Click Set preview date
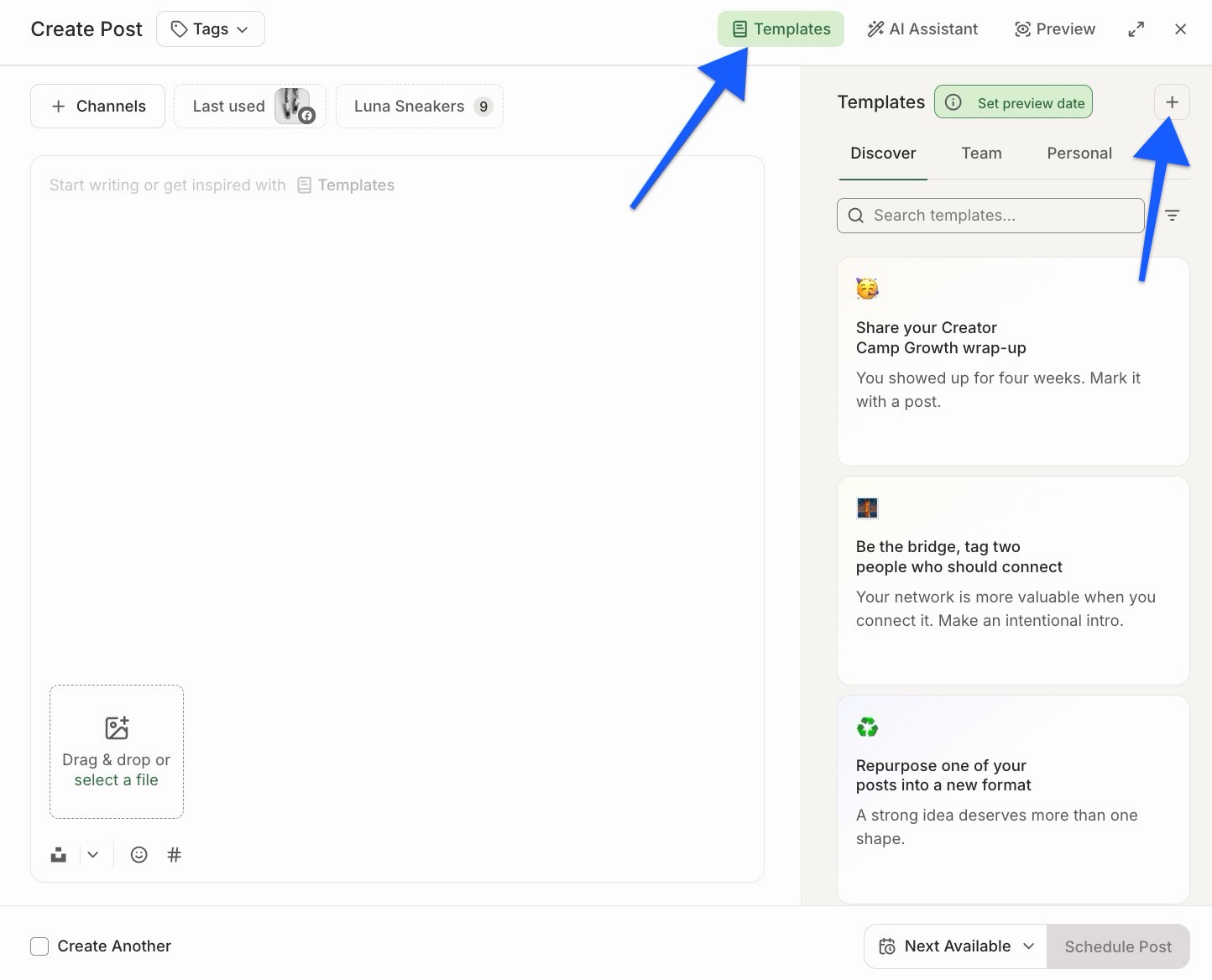Screen dimensions: 1212x980 (1014, 102)
